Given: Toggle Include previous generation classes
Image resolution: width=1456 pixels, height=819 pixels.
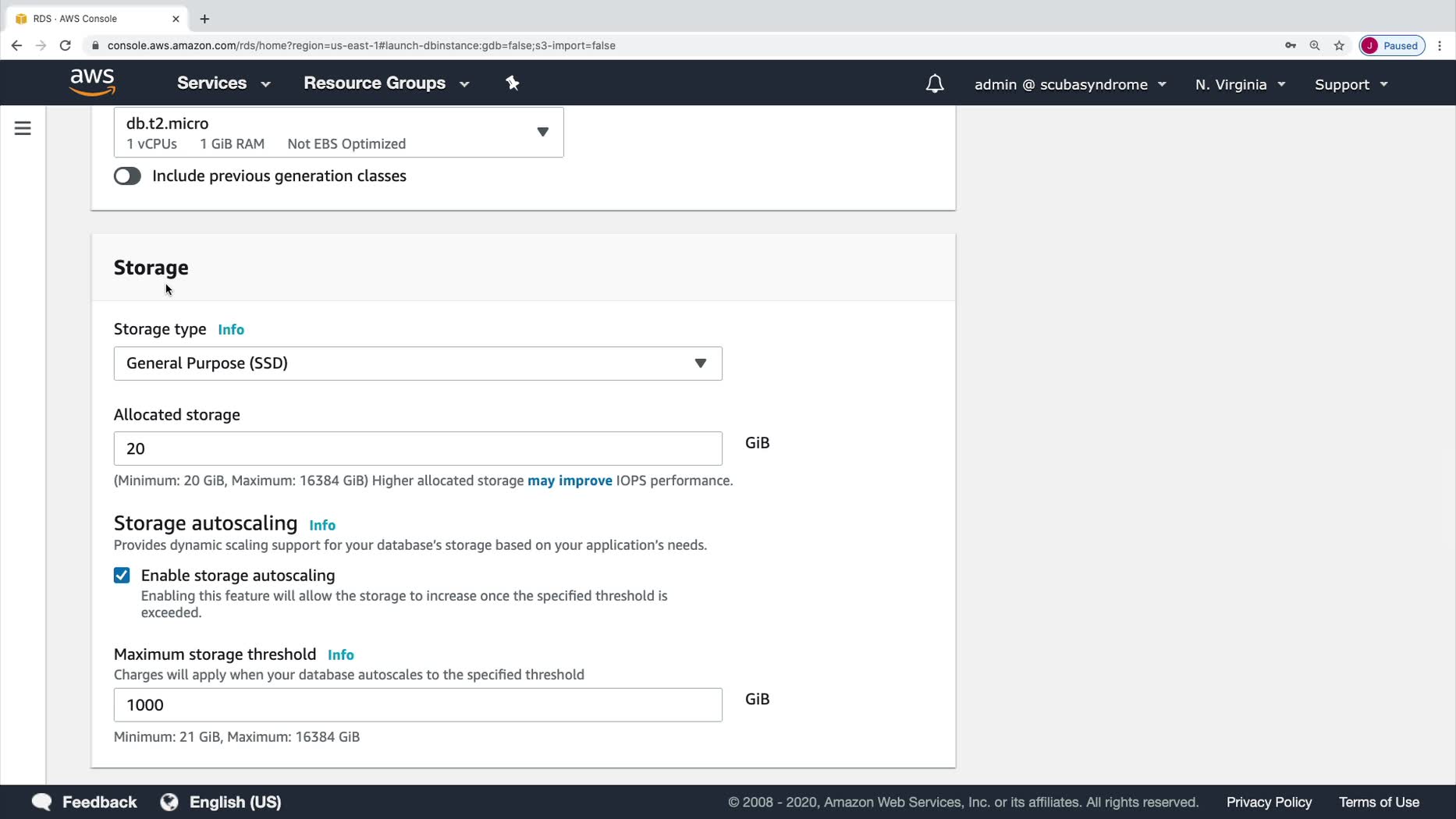Looking at the screenshot, I should click(x=127, y=176).
